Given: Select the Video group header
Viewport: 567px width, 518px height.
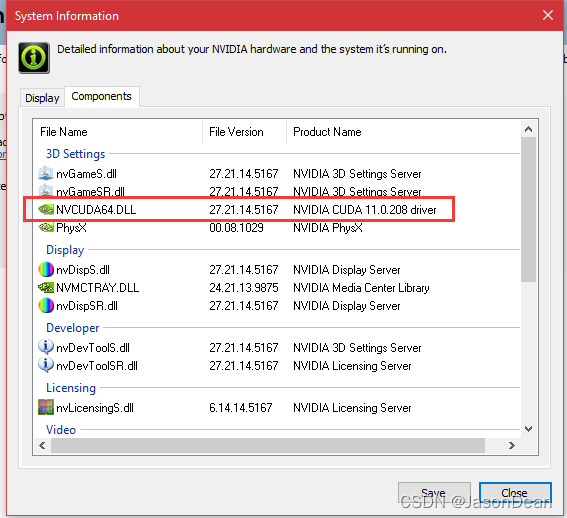Looking at the screenshot, I should [x=61, y=430].
